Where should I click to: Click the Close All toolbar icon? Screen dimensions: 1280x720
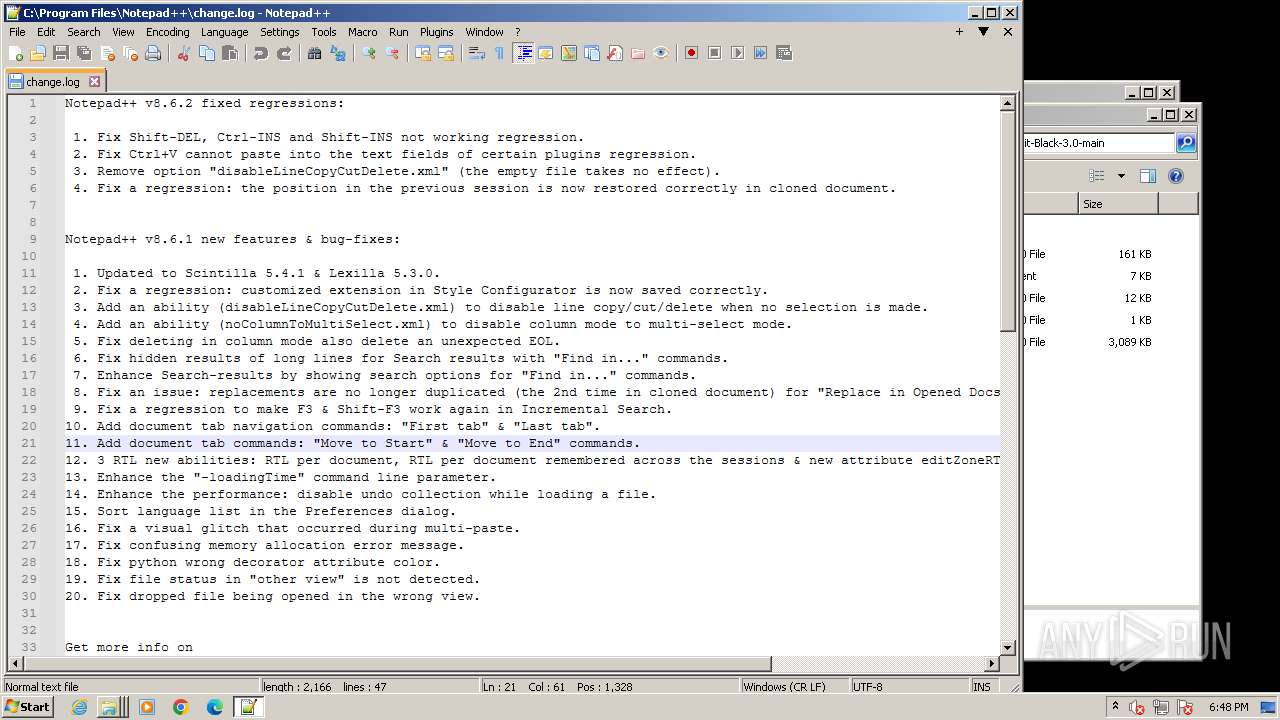pyautogui.click(x=130, y=53)
